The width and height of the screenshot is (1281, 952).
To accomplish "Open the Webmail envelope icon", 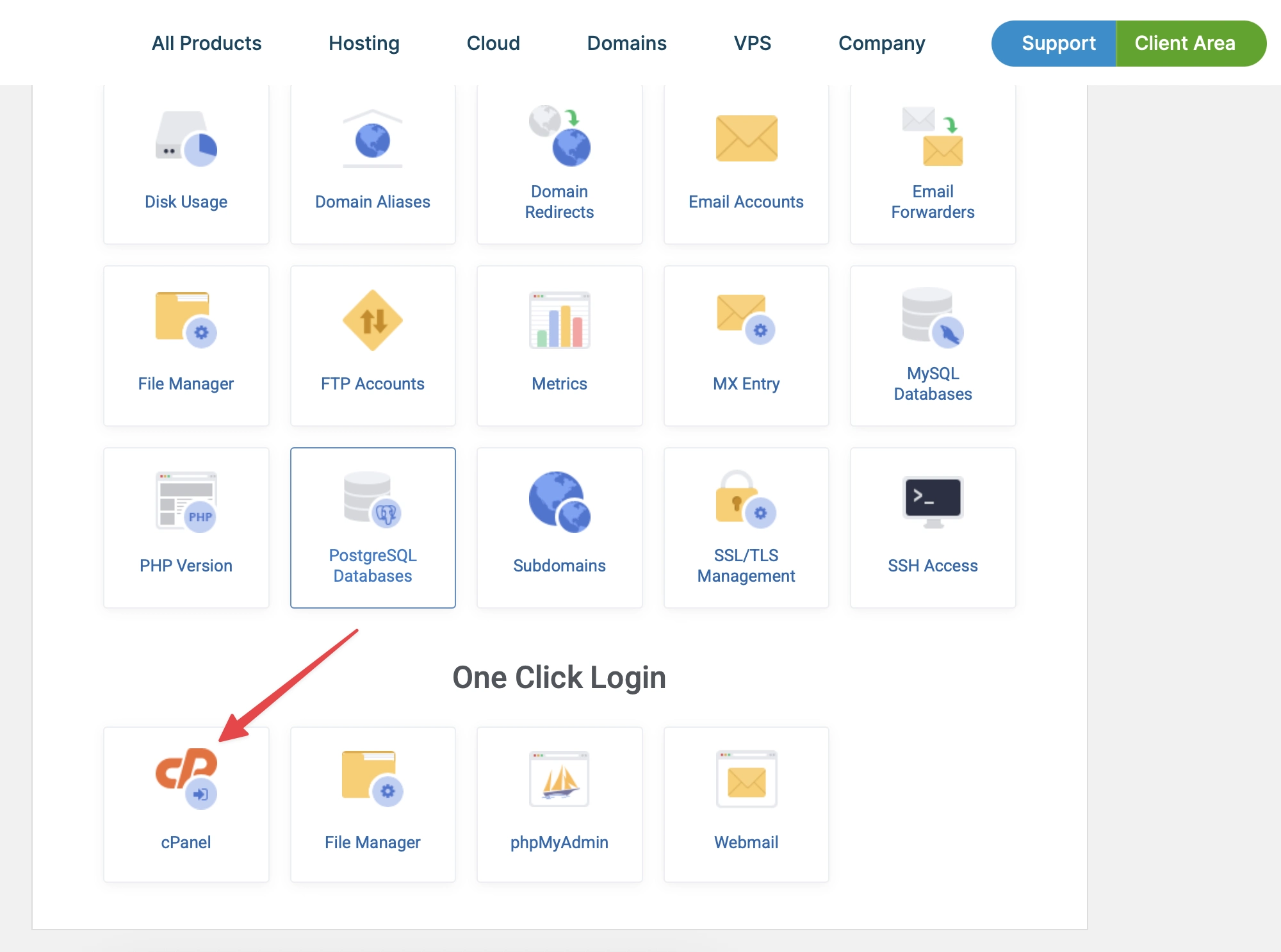I will [746, 778].
